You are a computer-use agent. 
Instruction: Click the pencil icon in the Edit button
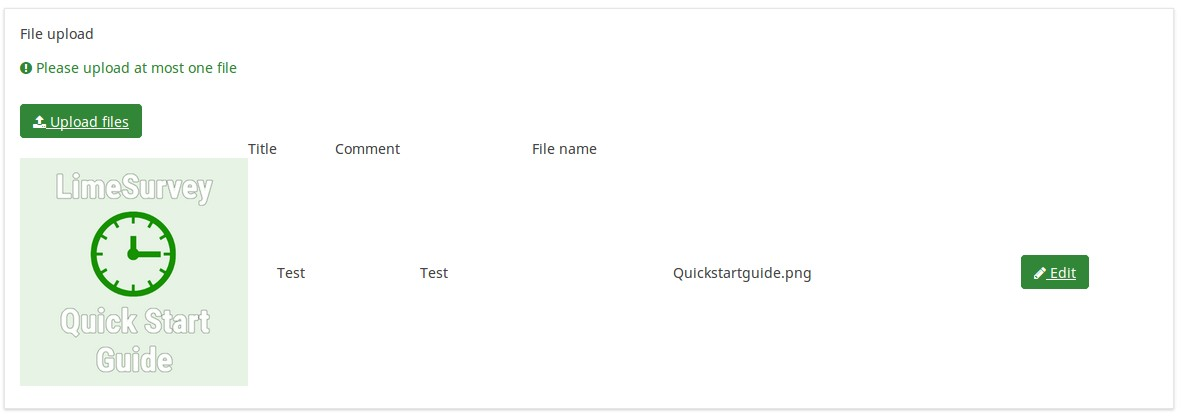pyautogui.click(x=1040, y=273)
